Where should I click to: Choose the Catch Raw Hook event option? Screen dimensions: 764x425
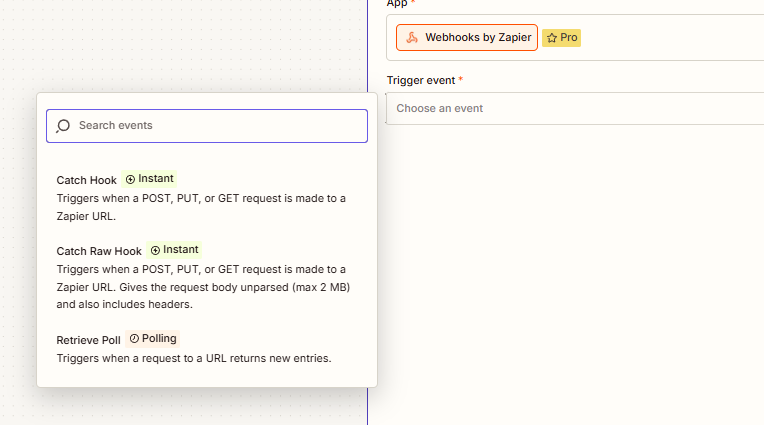(99, 251)
